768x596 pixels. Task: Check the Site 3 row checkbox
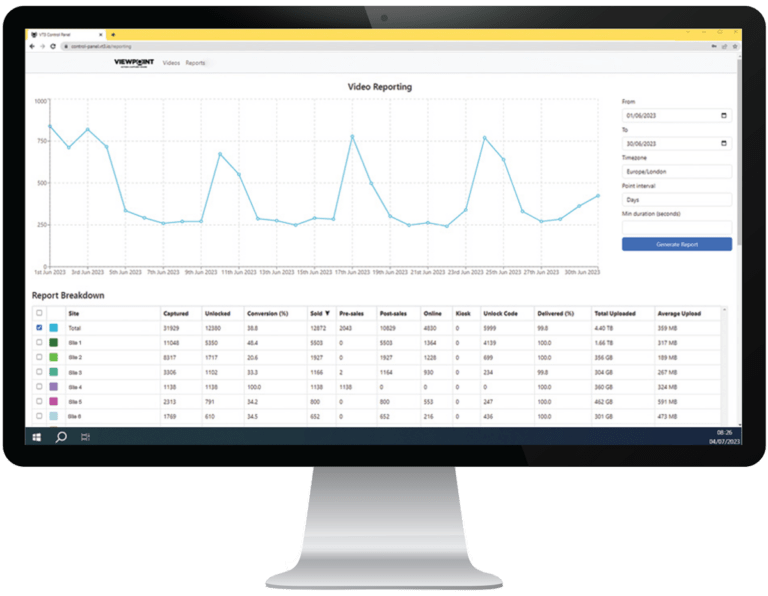pyautogui.click(x=39, y=372)
